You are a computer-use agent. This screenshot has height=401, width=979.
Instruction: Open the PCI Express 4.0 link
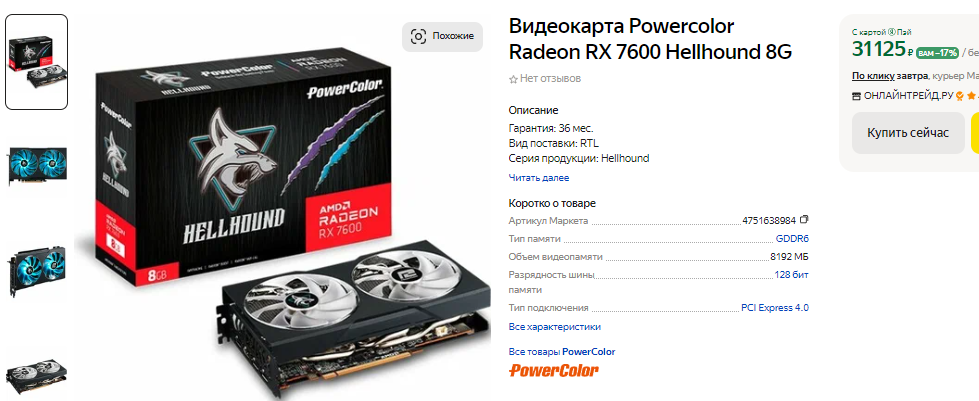point(775,307)
